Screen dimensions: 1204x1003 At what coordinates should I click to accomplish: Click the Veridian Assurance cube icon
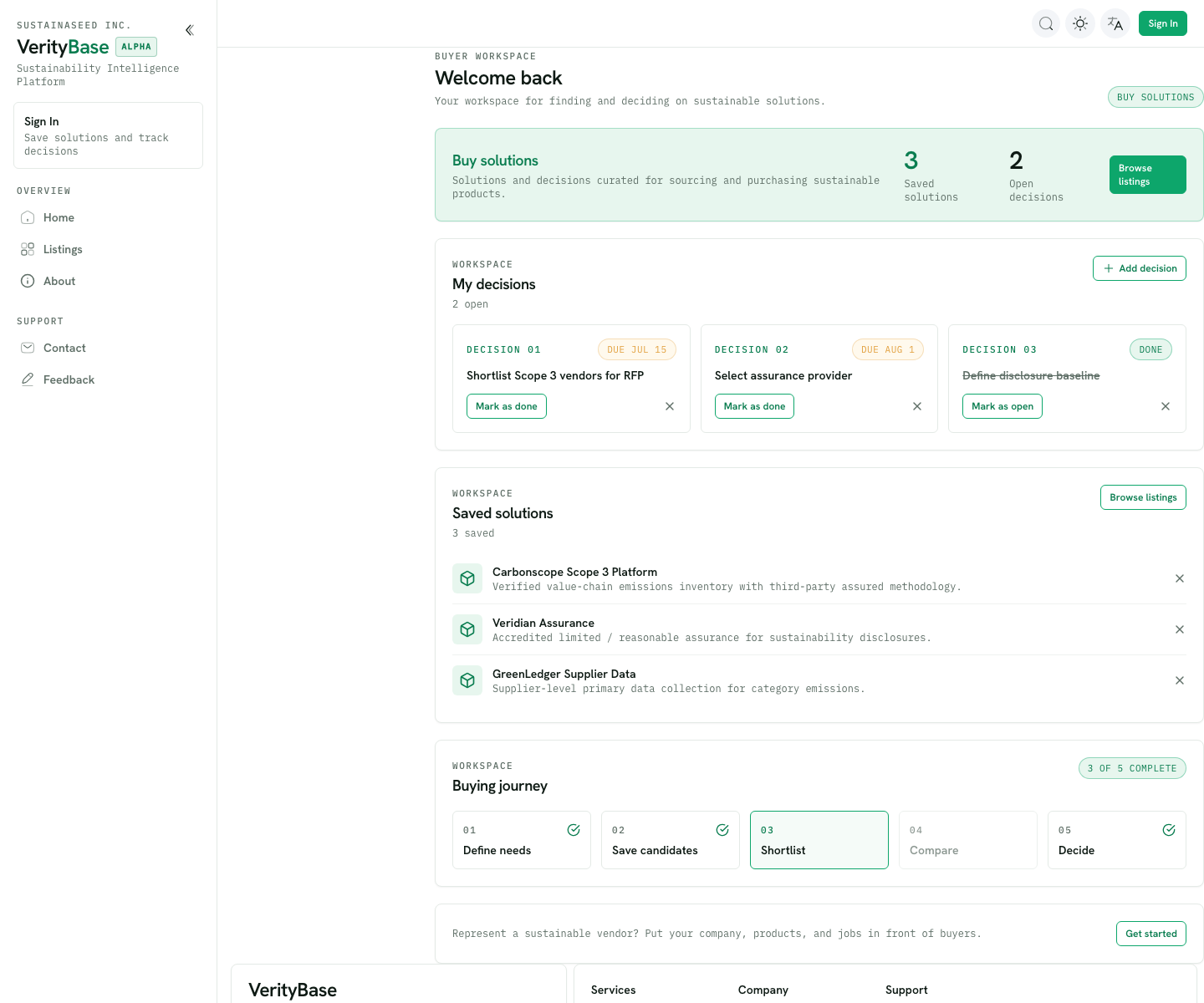tap(467, 629)
